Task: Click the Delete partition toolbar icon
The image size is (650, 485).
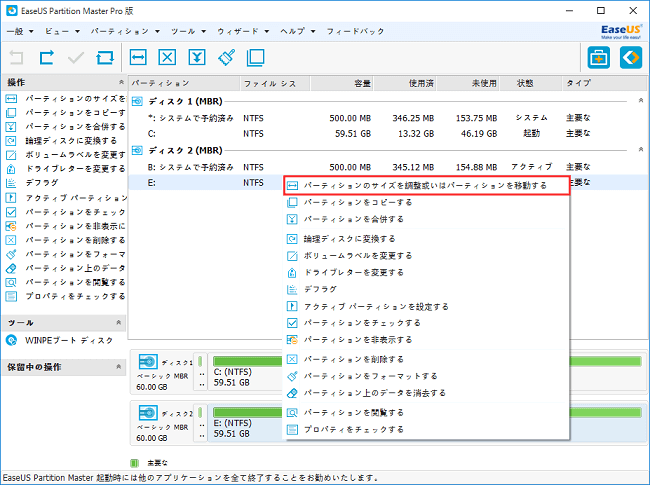Action: click(x=167, y=58)
